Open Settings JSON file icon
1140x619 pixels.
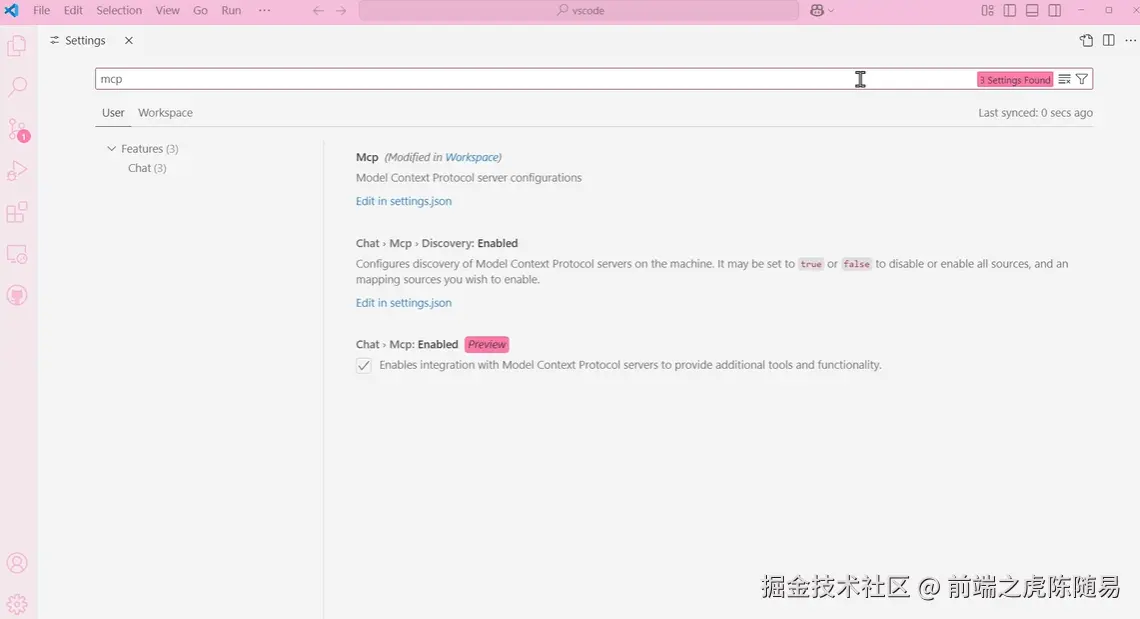point(1086,41)
